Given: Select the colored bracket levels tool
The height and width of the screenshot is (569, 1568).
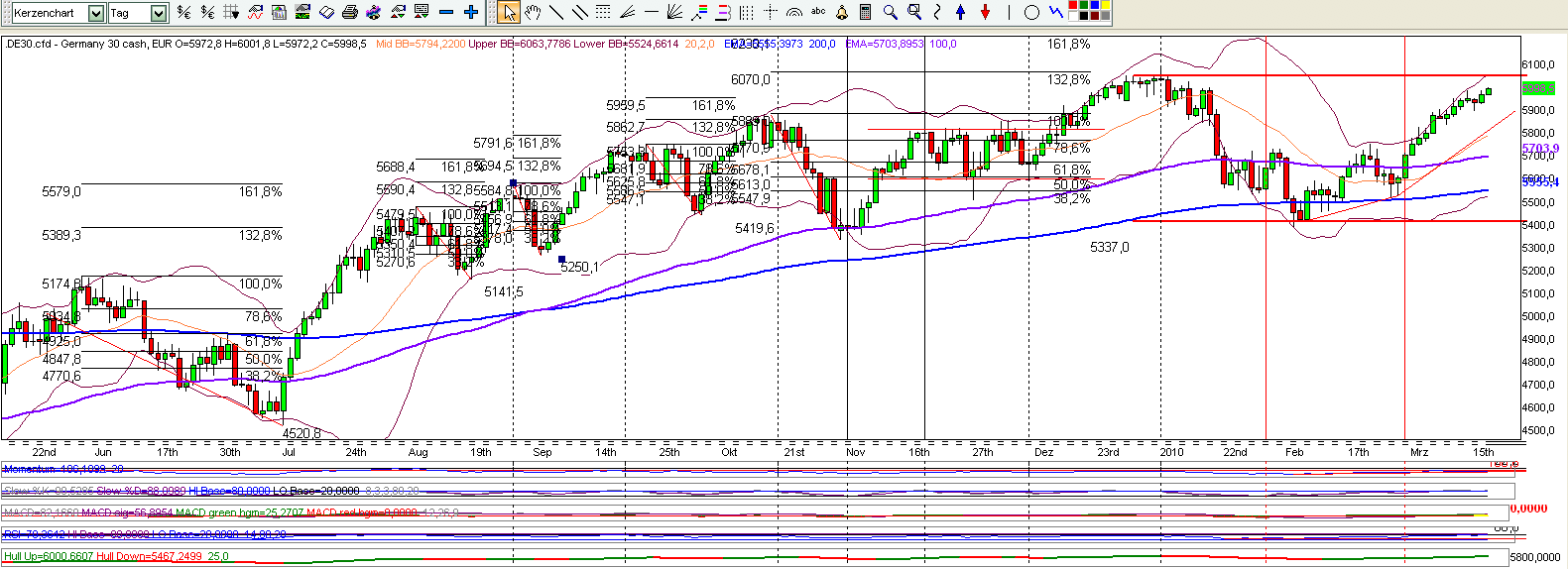Looking at the screenshot, I should (x=722, y=13).
